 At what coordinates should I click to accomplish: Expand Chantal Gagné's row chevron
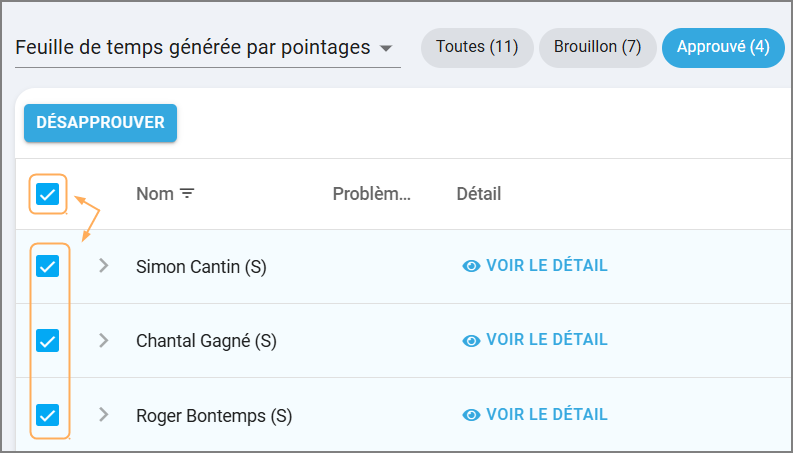(103, 340)
